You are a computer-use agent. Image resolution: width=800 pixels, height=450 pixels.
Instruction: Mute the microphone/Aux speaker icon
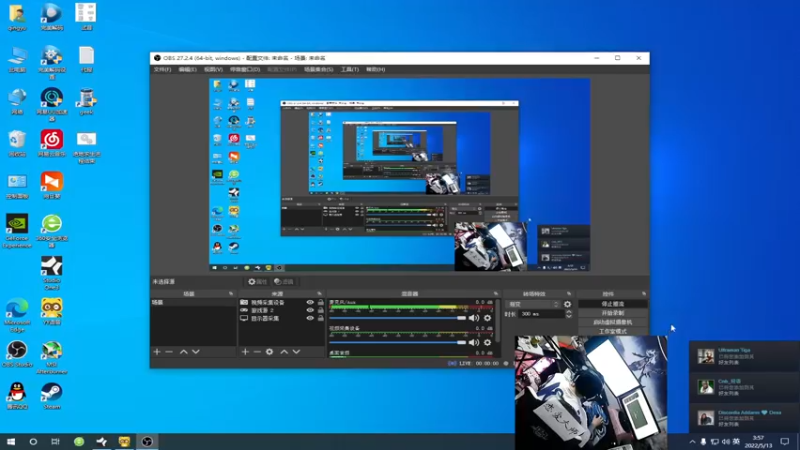pos(474,318)
